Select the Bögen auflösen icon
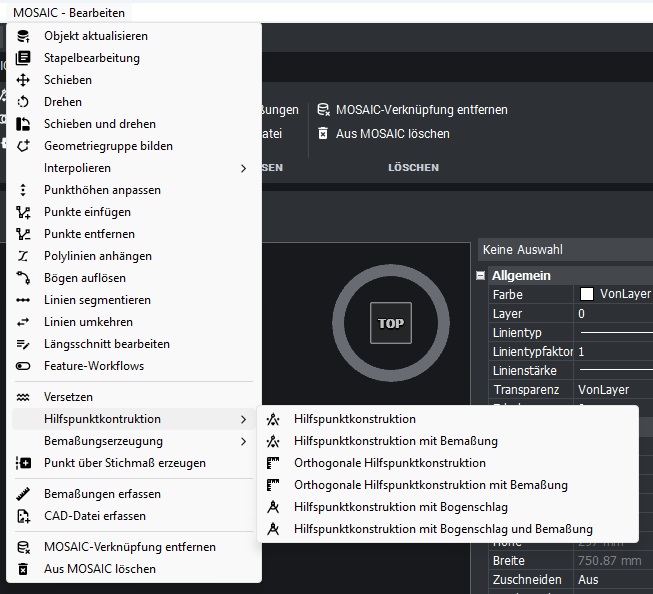This screenshot has height=594, width=653. tap(24, 278)
